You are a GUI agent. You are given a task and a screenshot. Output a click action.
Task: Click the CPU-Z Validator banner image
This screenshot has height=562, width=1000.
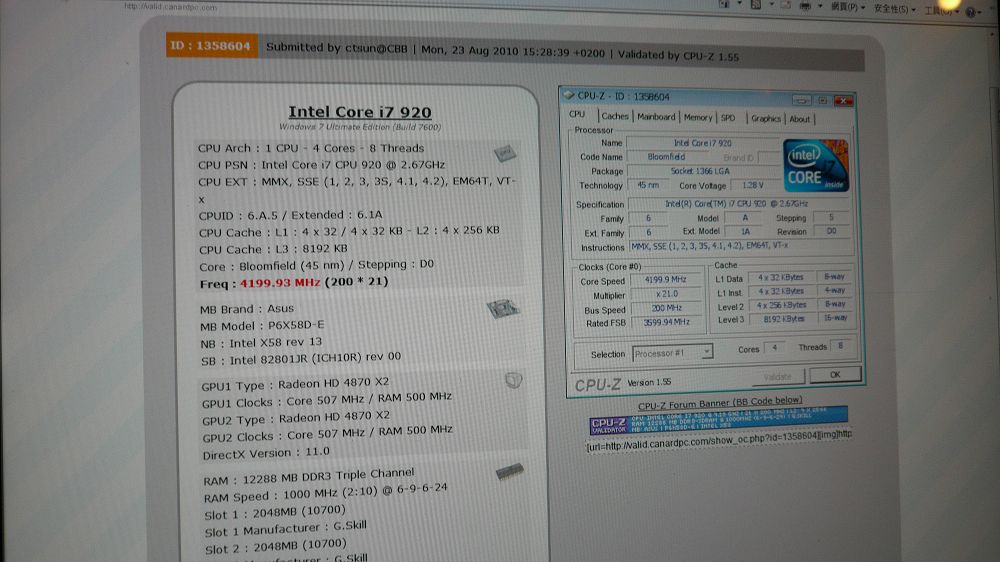pyautogui.click(x=718, y=420)
